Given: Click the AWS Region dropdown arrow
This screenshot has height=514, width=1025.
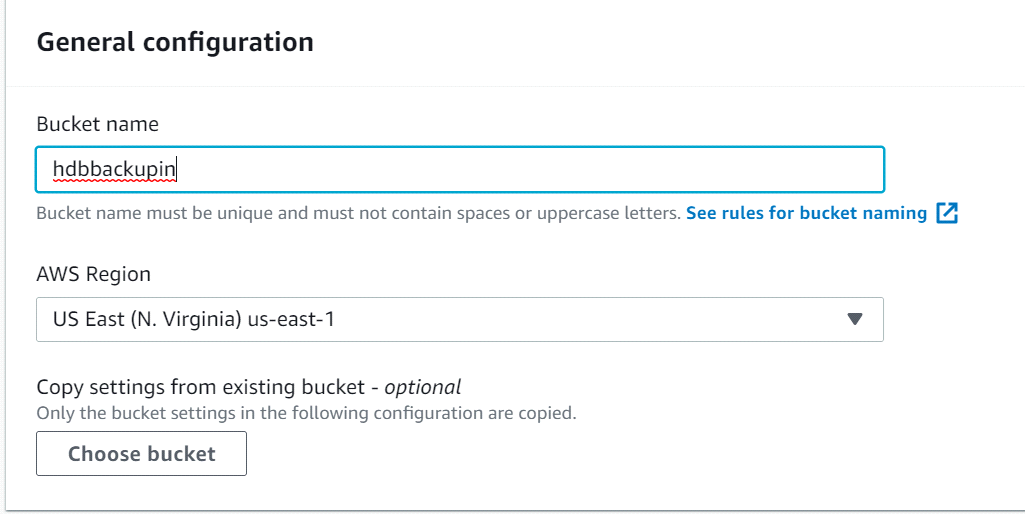Looking at the screenshot, I should pos(854,320).
